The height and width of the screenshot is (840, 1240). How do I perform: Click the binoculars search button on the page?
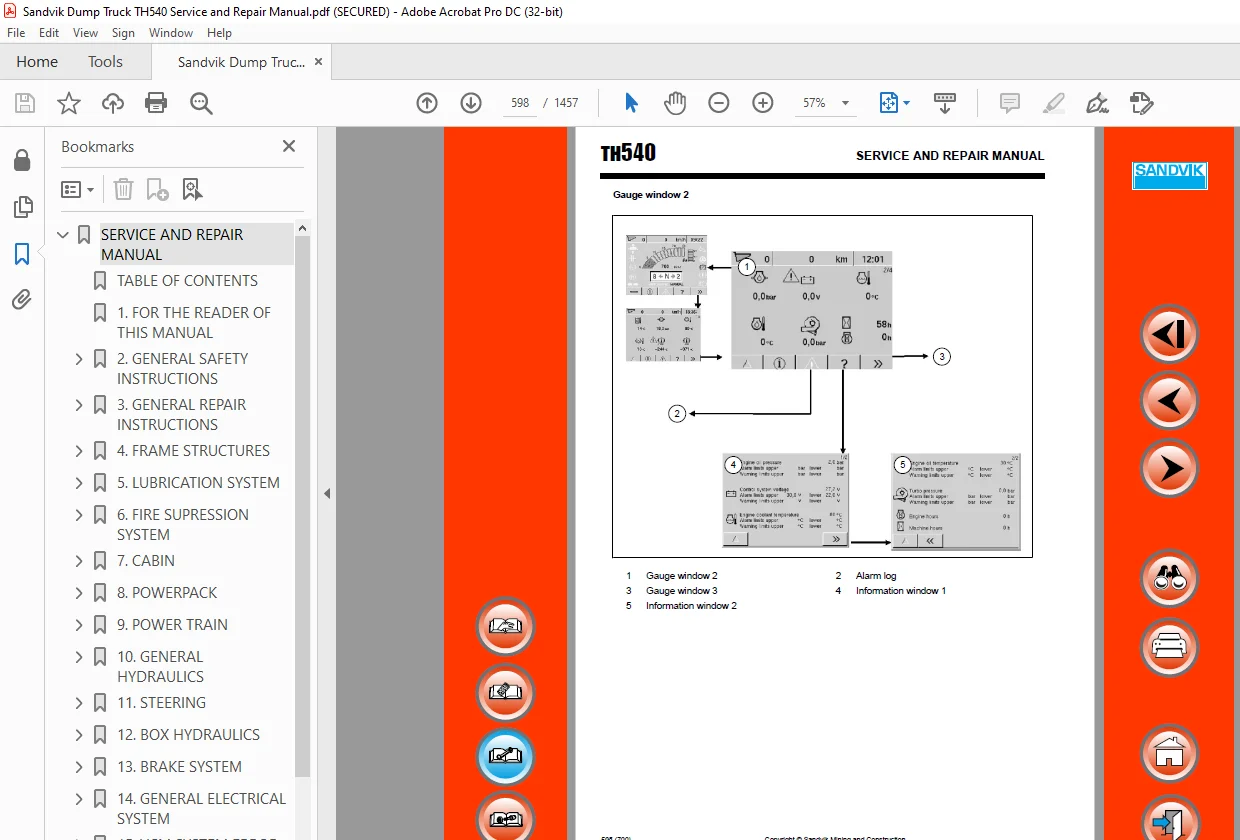[x=1168, y=579]
